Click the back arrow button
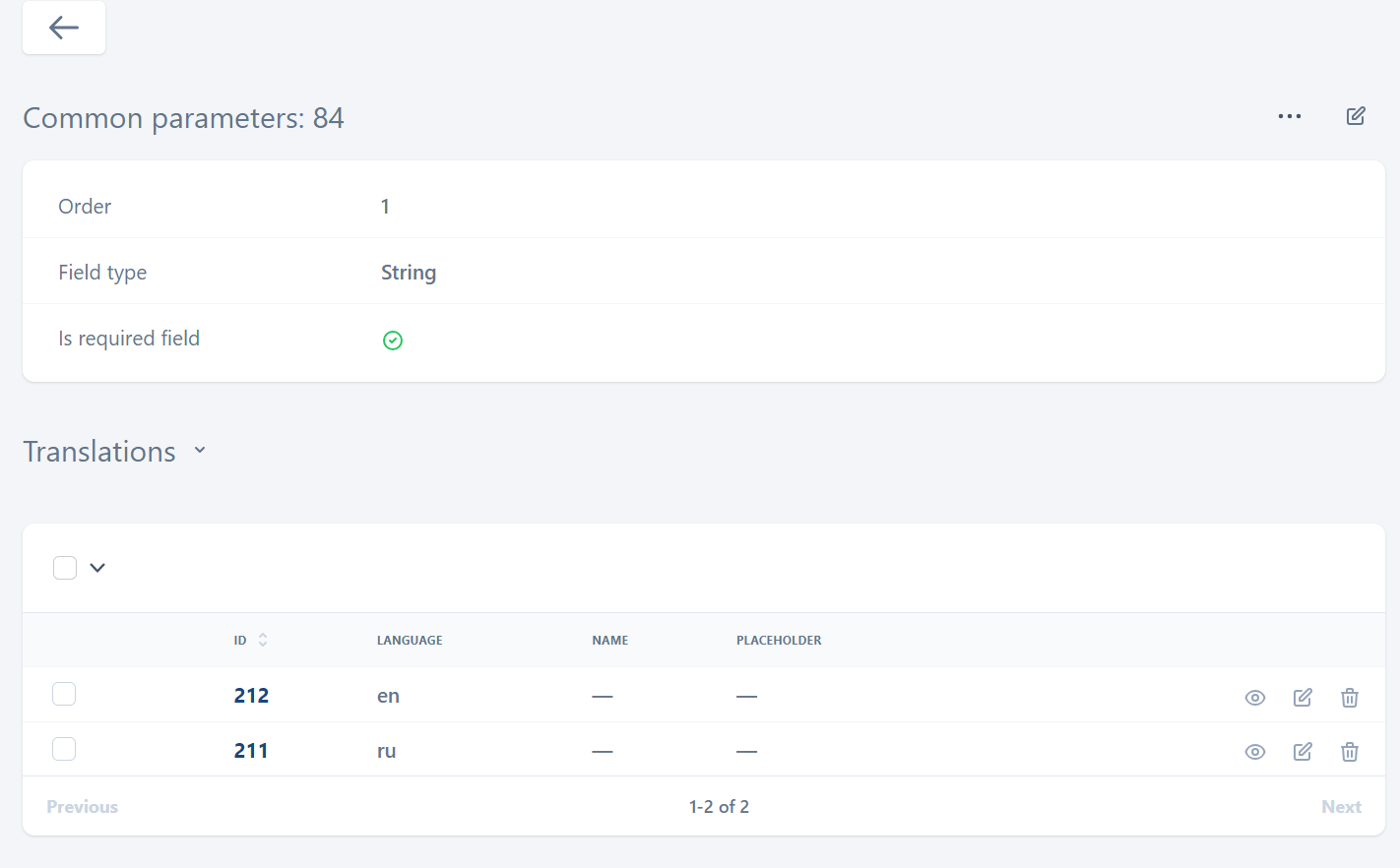 64,28
